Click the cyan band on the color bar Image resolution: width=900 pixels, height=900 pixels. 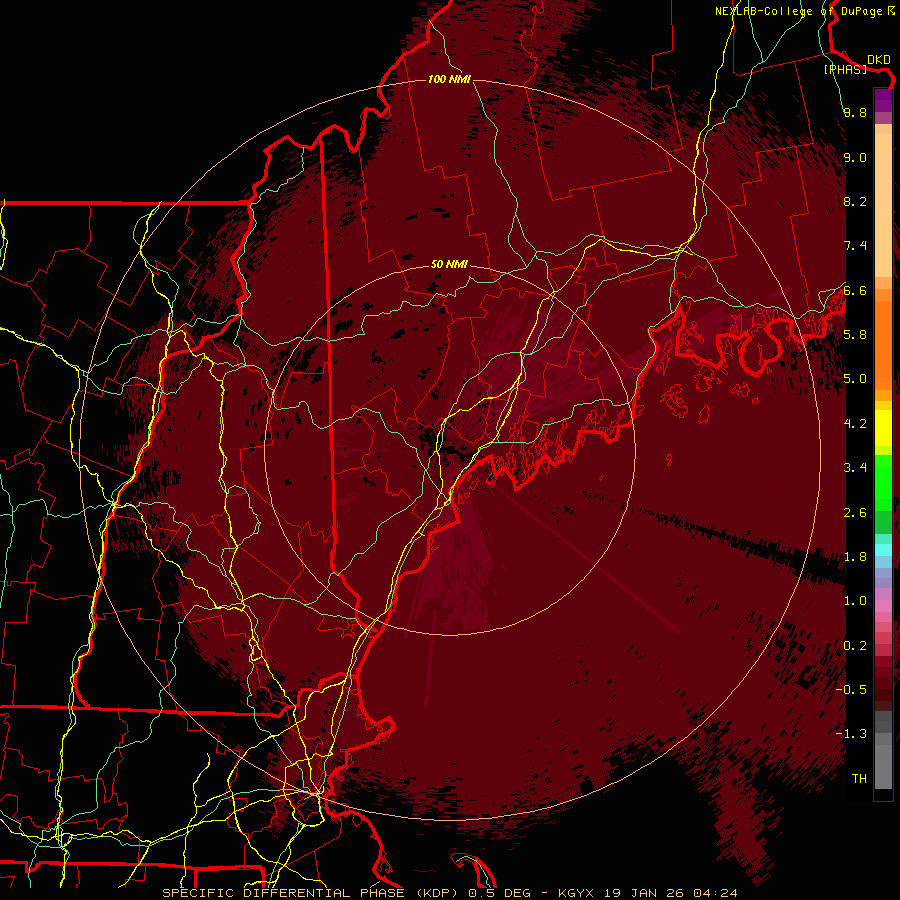(x=883, y=550)
